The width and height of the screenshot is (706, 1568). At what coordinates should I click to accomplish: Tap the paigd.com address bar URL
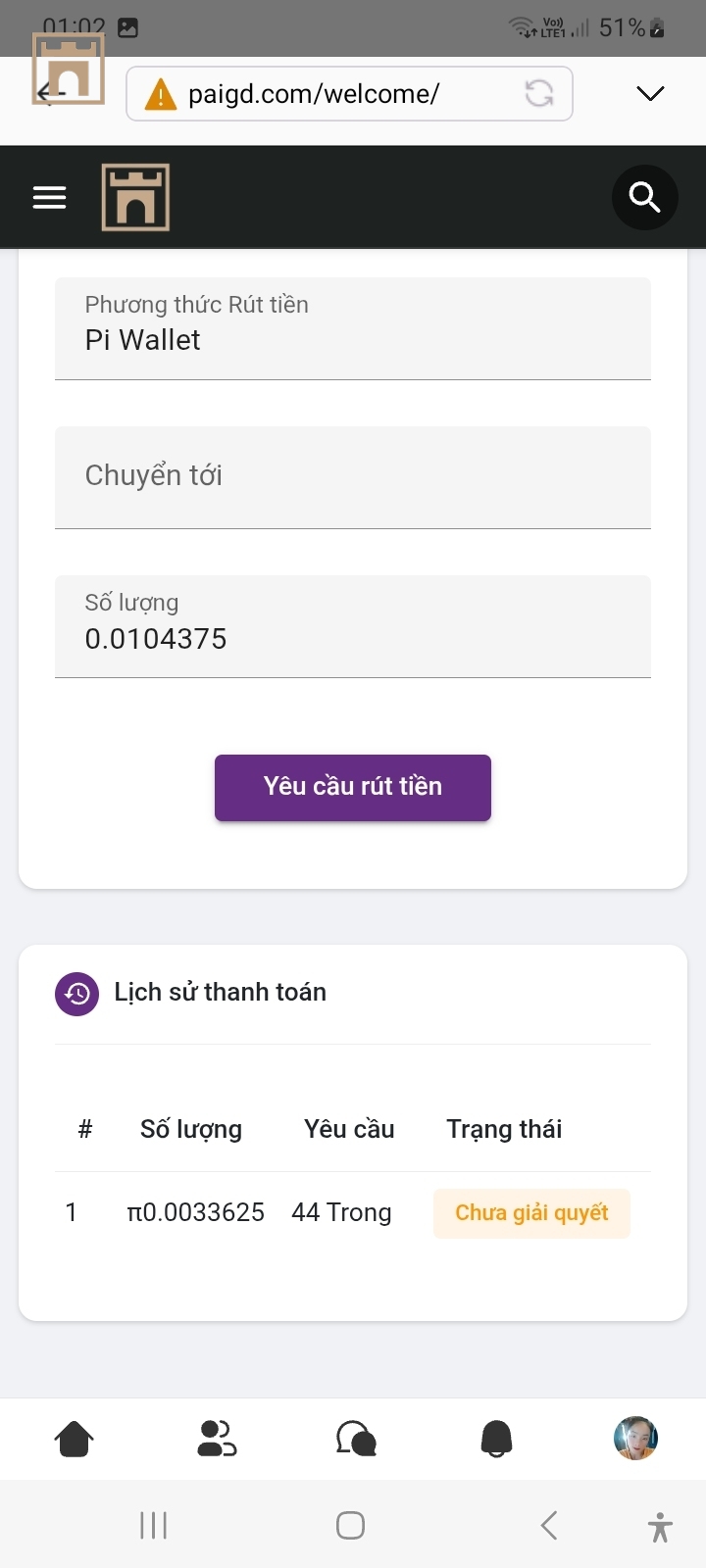[314, 94]
